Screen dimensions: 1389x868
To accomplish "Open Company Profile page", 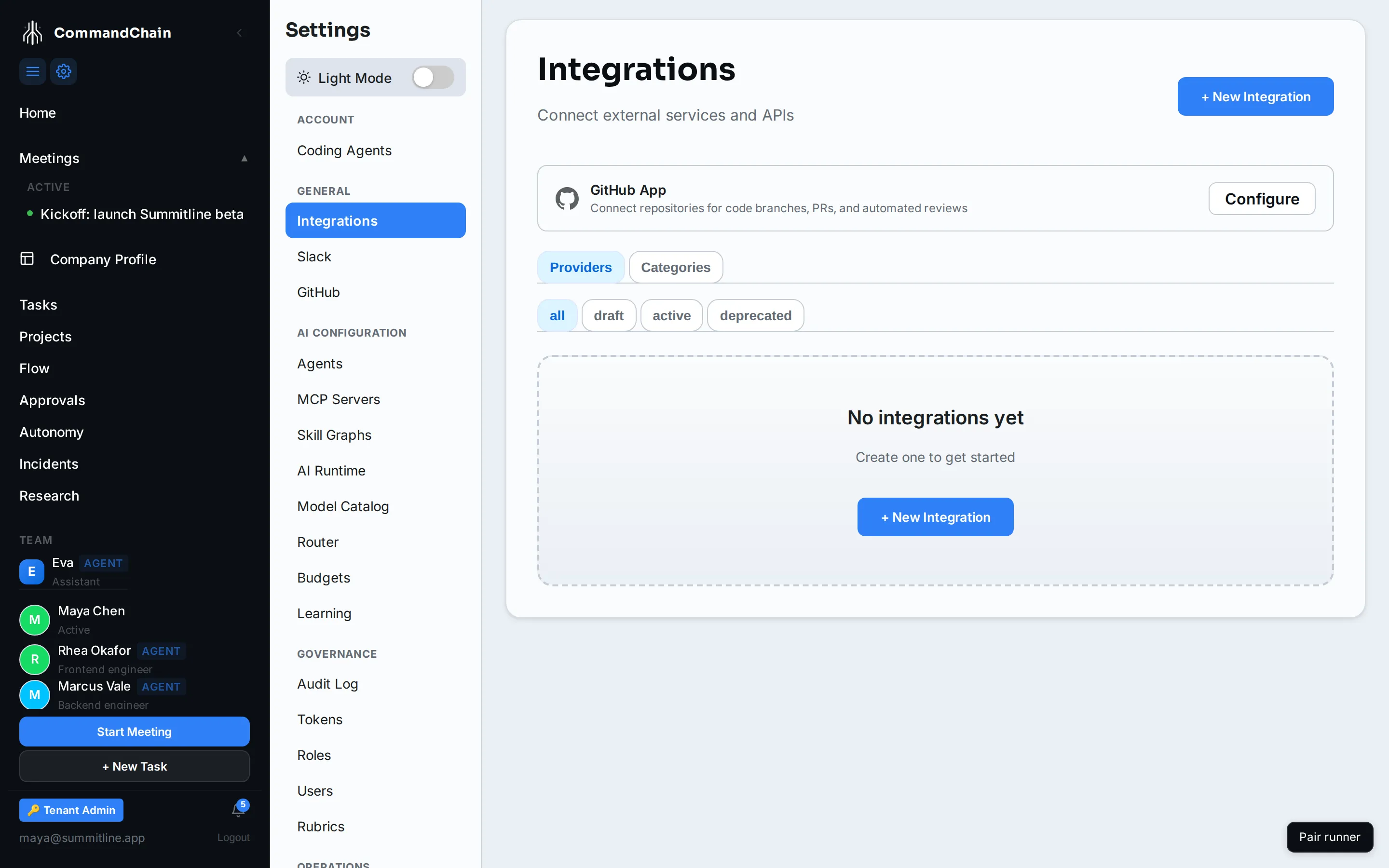I will (x=103, y=259).
